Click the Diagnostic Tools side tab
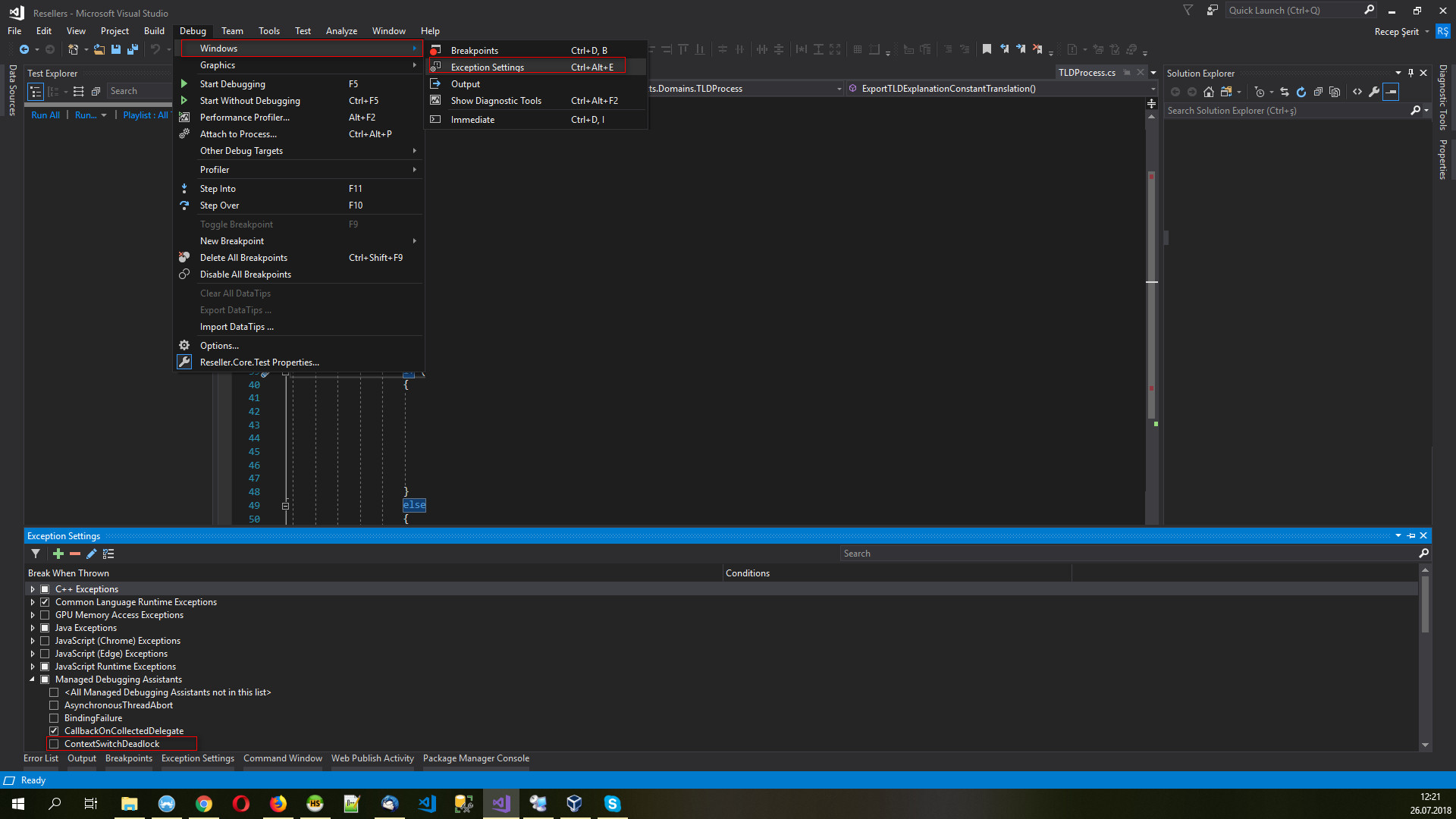1456x819 pixels. pyautogui.click(x=1442, y=98)
